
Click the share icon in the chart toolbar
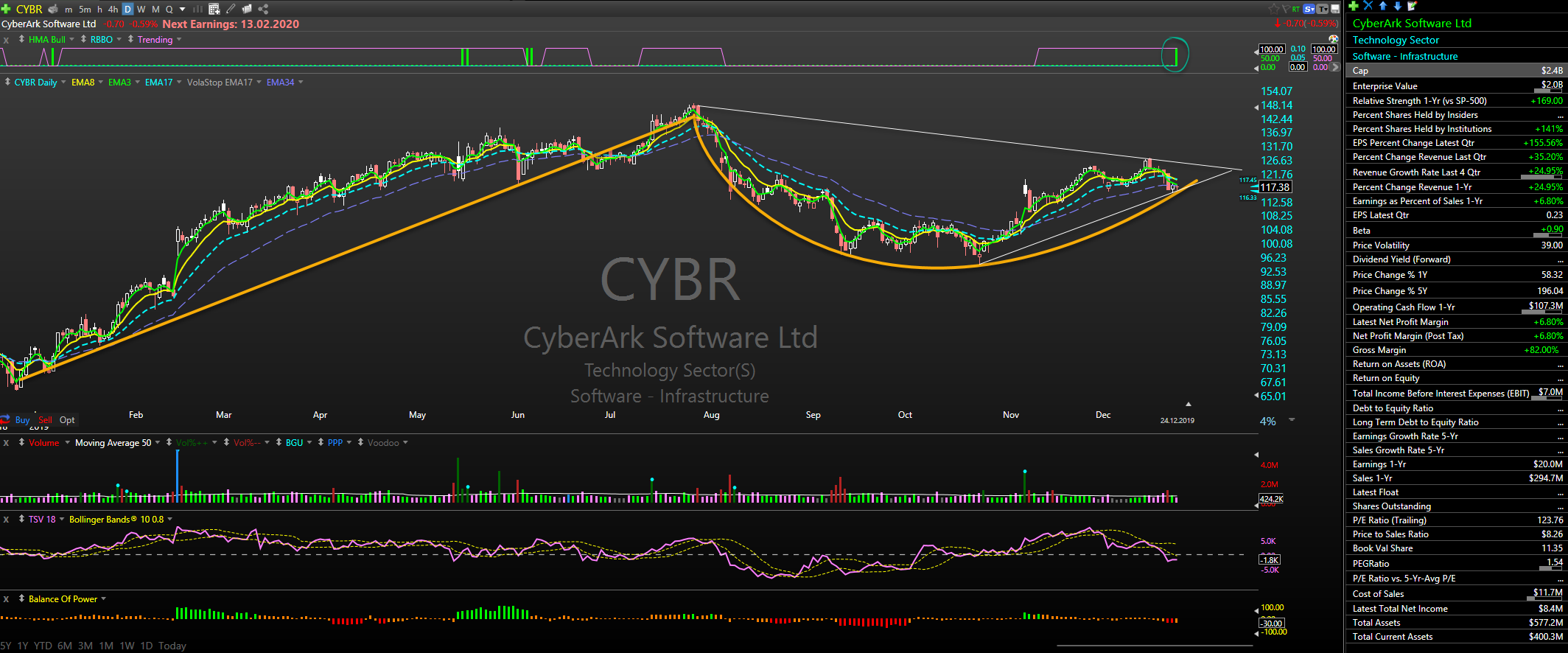(x=263, y=9)
